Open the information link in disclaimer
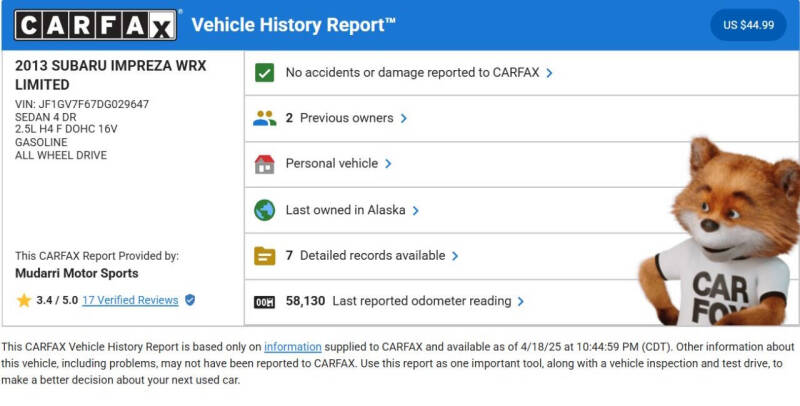The width and height of the screenshot is (800, 406). pos(292,347)
